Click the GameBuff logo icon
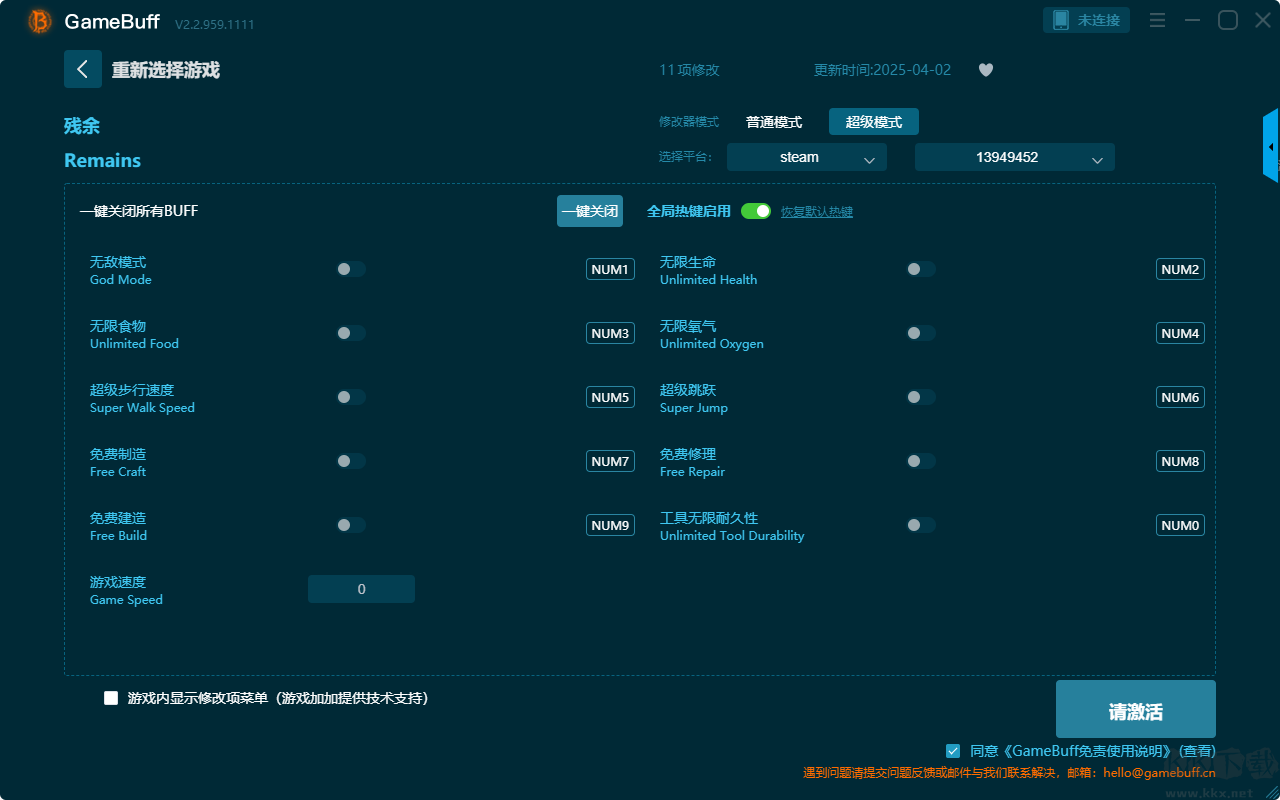 tap(40, 21)
